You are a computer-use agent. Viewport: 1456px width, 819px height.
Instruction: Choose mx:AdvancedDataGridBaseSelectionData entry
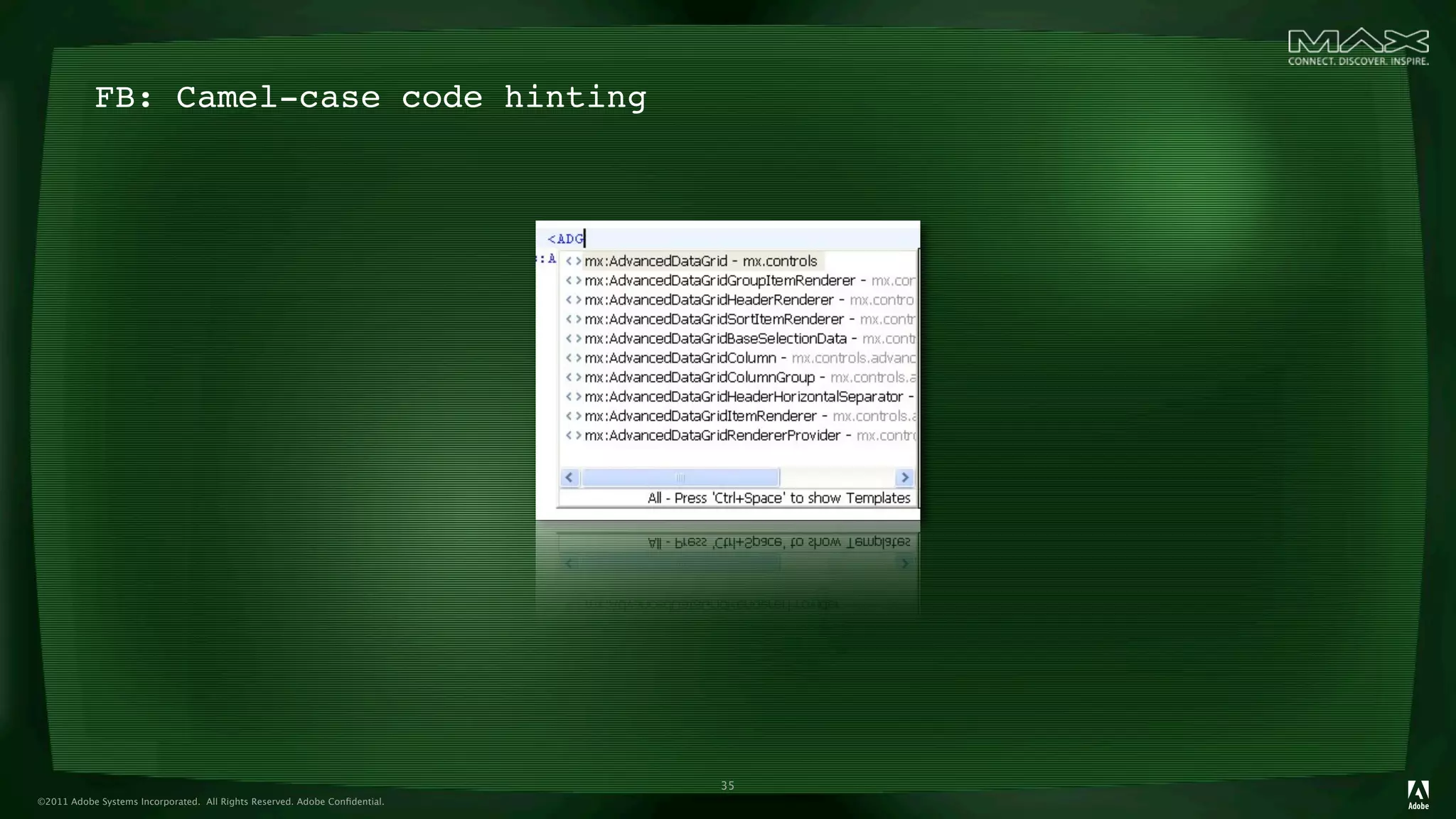738,338
